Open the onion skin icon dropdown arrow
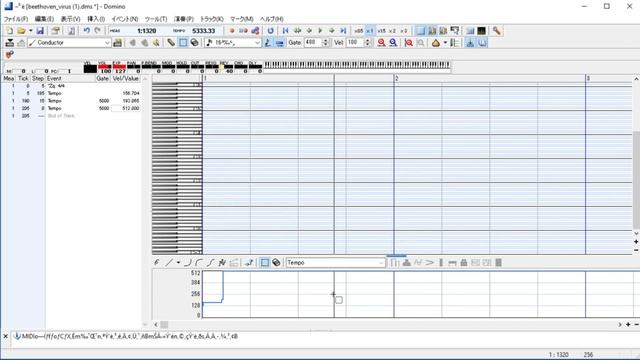640x360 pixels. tap(445, 42)
